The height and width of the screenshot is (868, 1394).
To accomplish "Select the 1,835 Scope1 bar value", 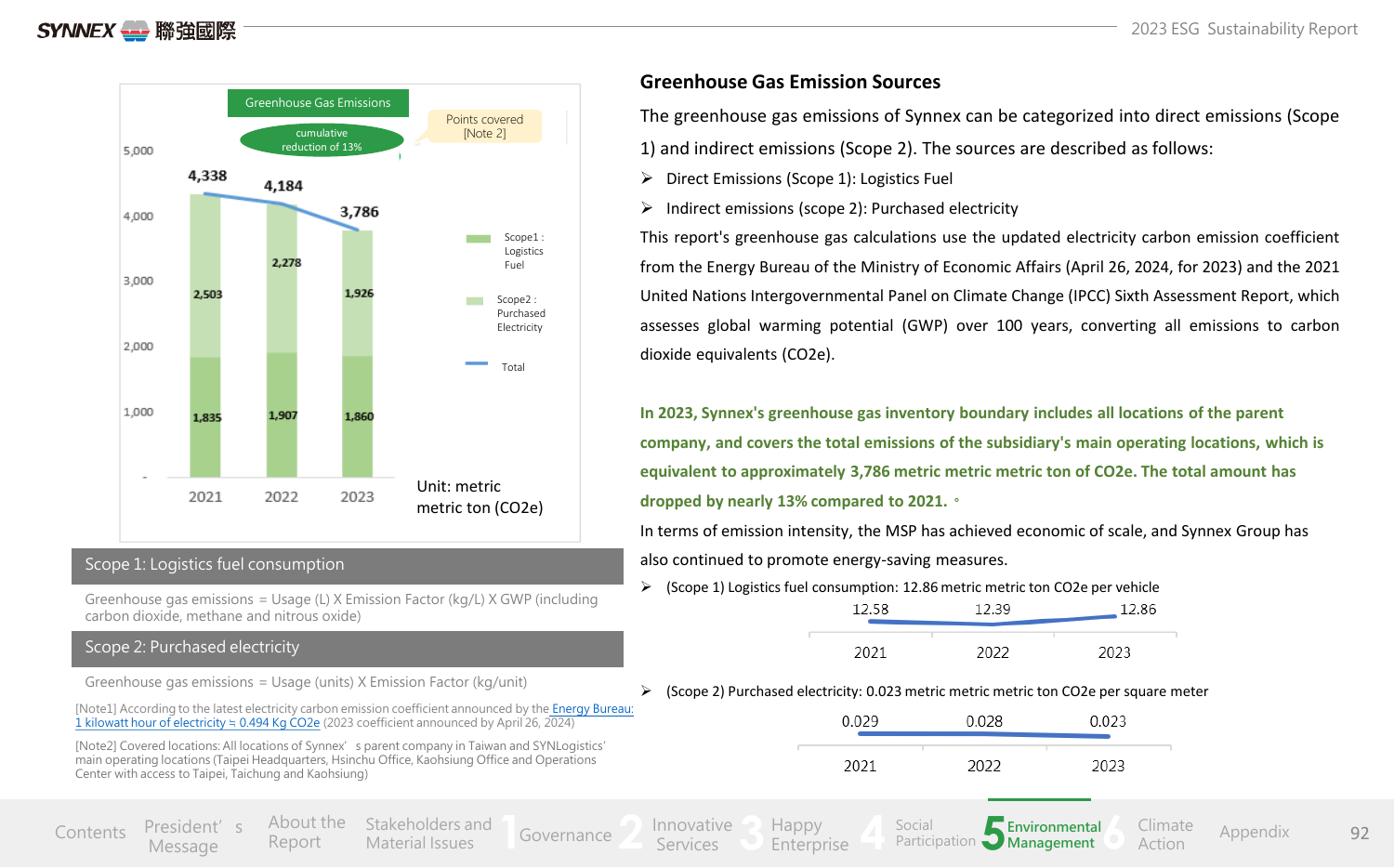I will (207, 418).
